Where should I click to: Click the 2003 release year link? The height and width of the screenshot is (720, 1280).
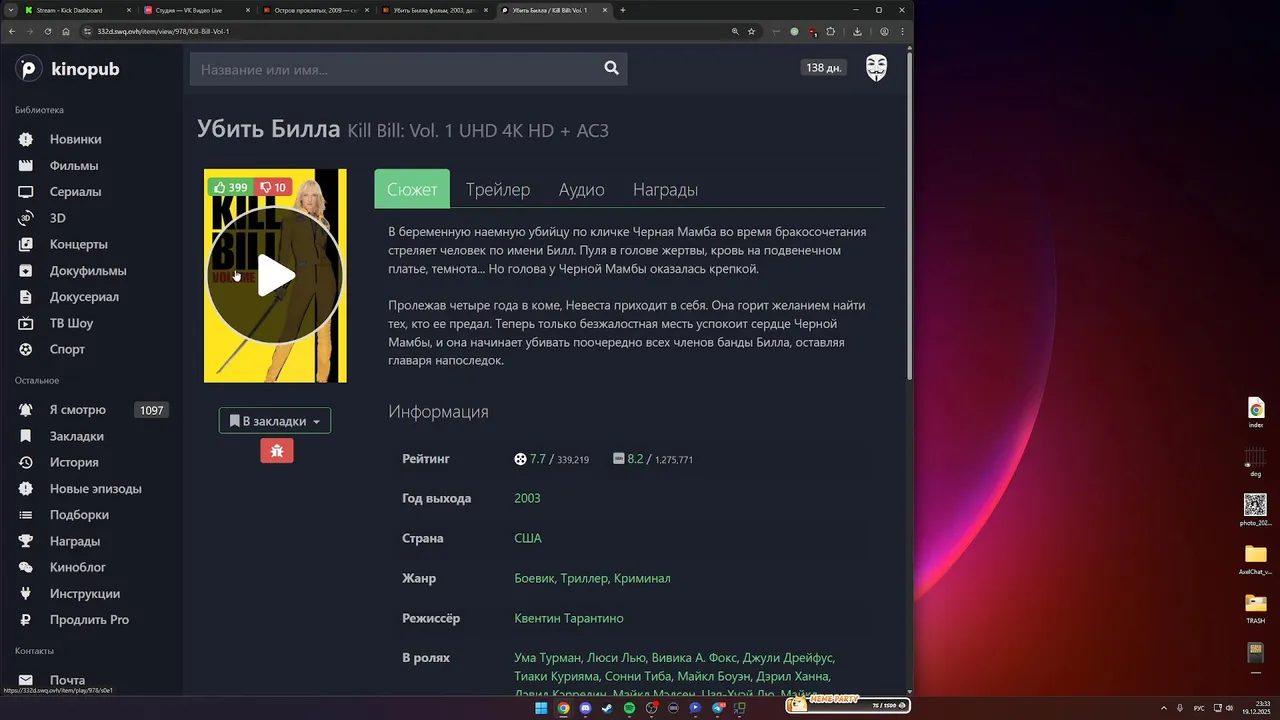click(527, 498)
